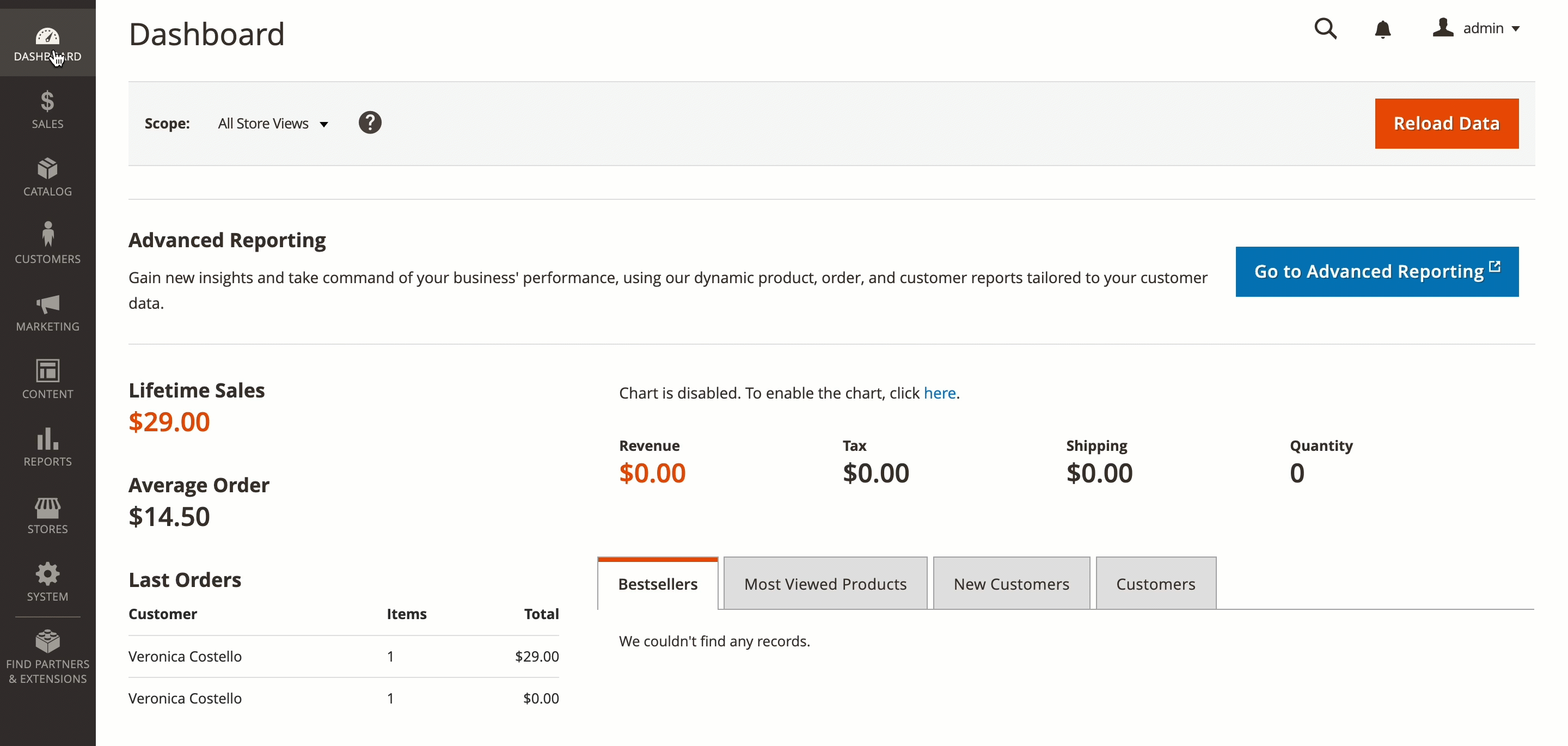The height and width of the screenshot is (746, 1568).
Task: Click the admin user avatar icon
Action: 1443,28
